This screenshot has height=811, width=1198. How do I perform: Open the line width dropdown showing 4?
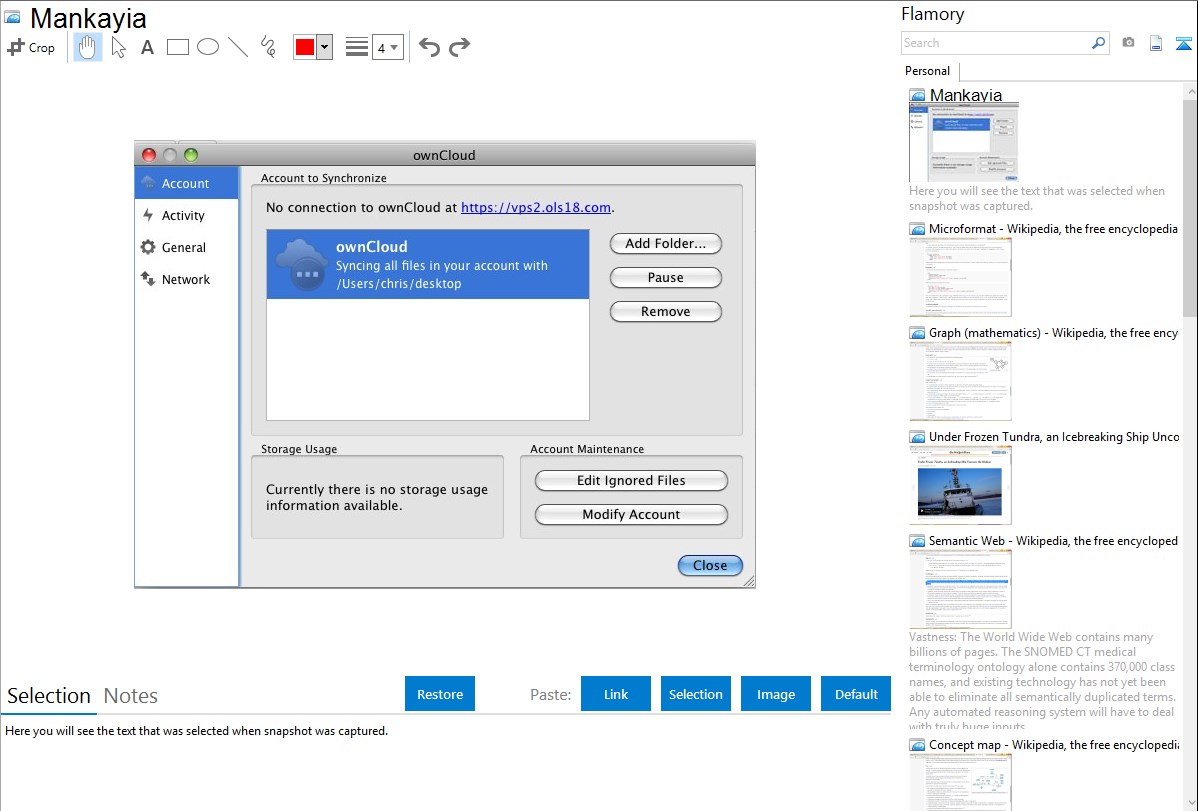click(x=388, y=47)
